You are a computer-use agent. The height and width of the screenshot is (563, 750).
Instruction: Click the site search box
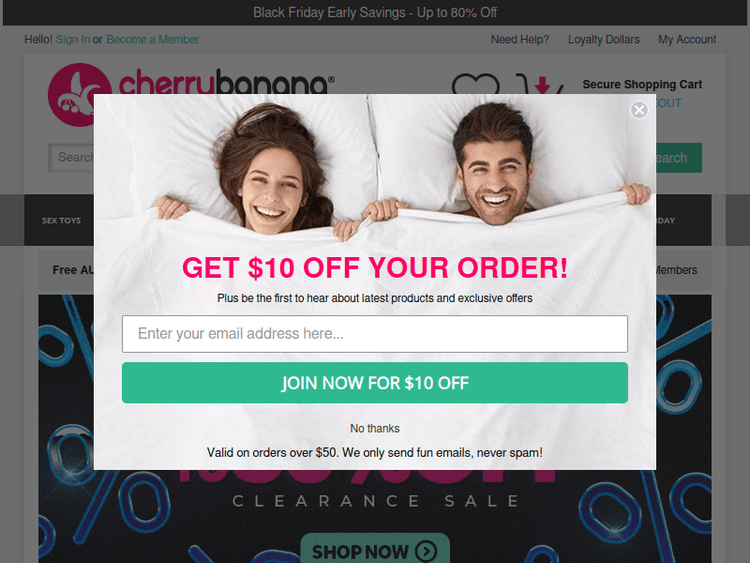pos(71,157)
